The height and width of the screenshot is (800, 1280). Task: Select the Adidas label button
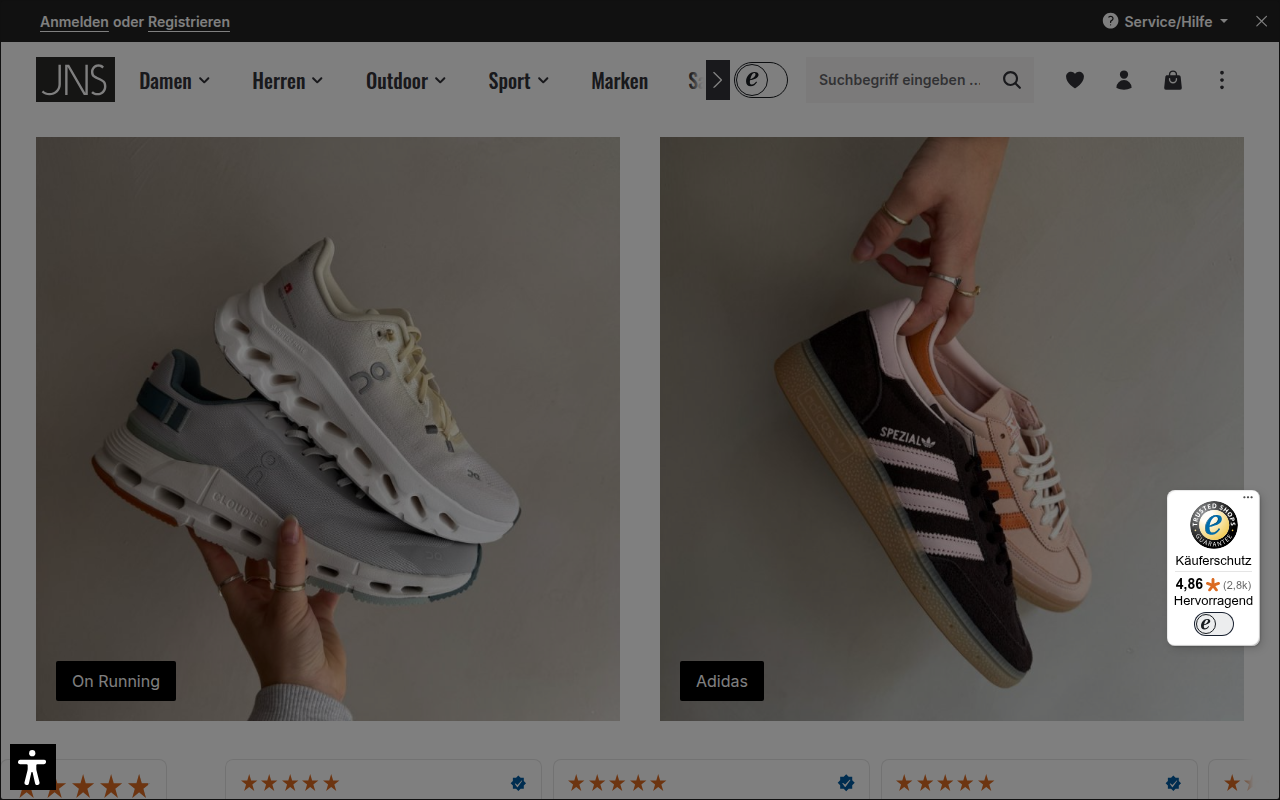coord(722,681)
